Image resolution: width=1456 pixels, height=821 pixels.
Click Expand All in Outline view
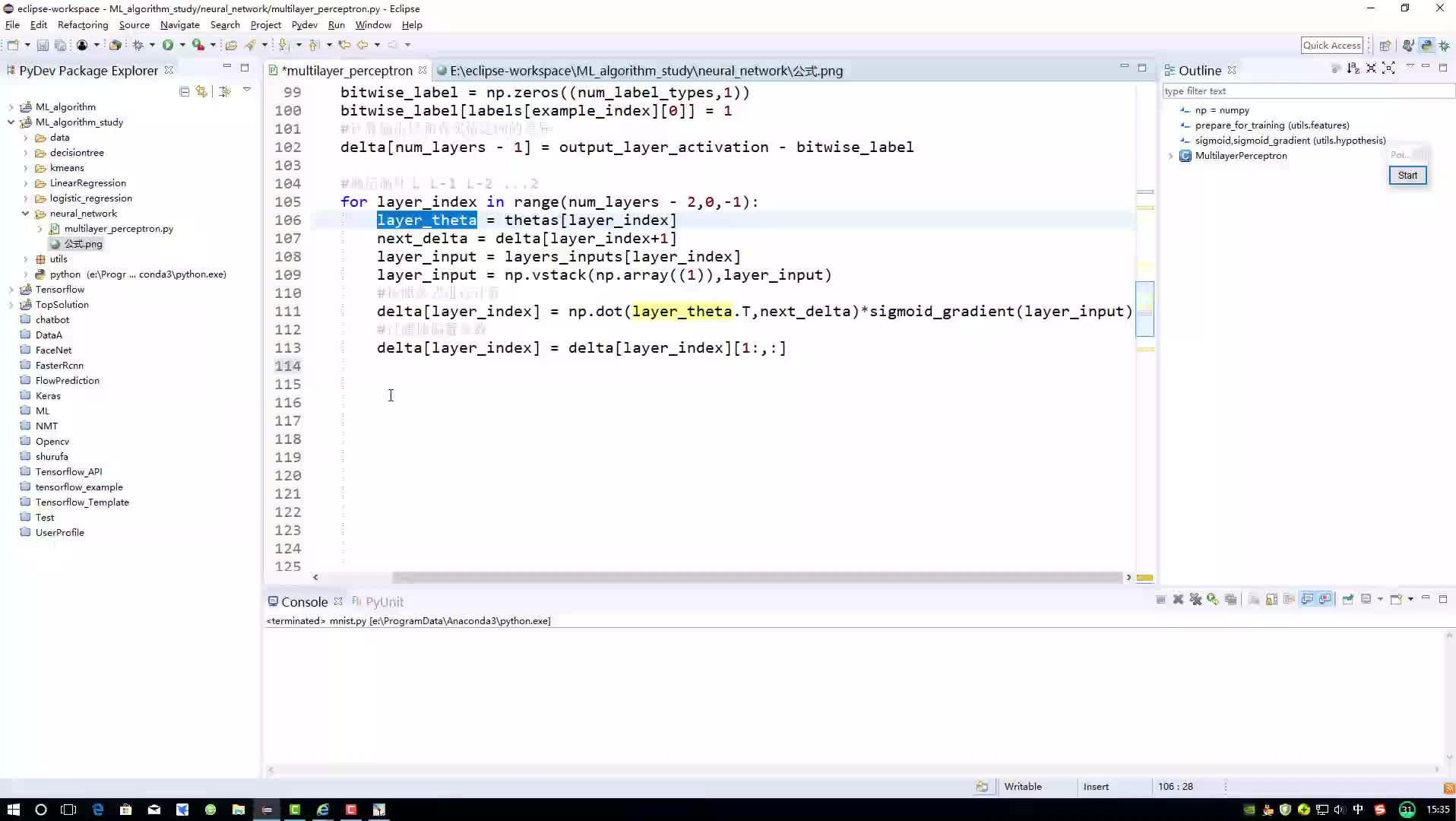pyautogui.click(x=1388, y=68)
